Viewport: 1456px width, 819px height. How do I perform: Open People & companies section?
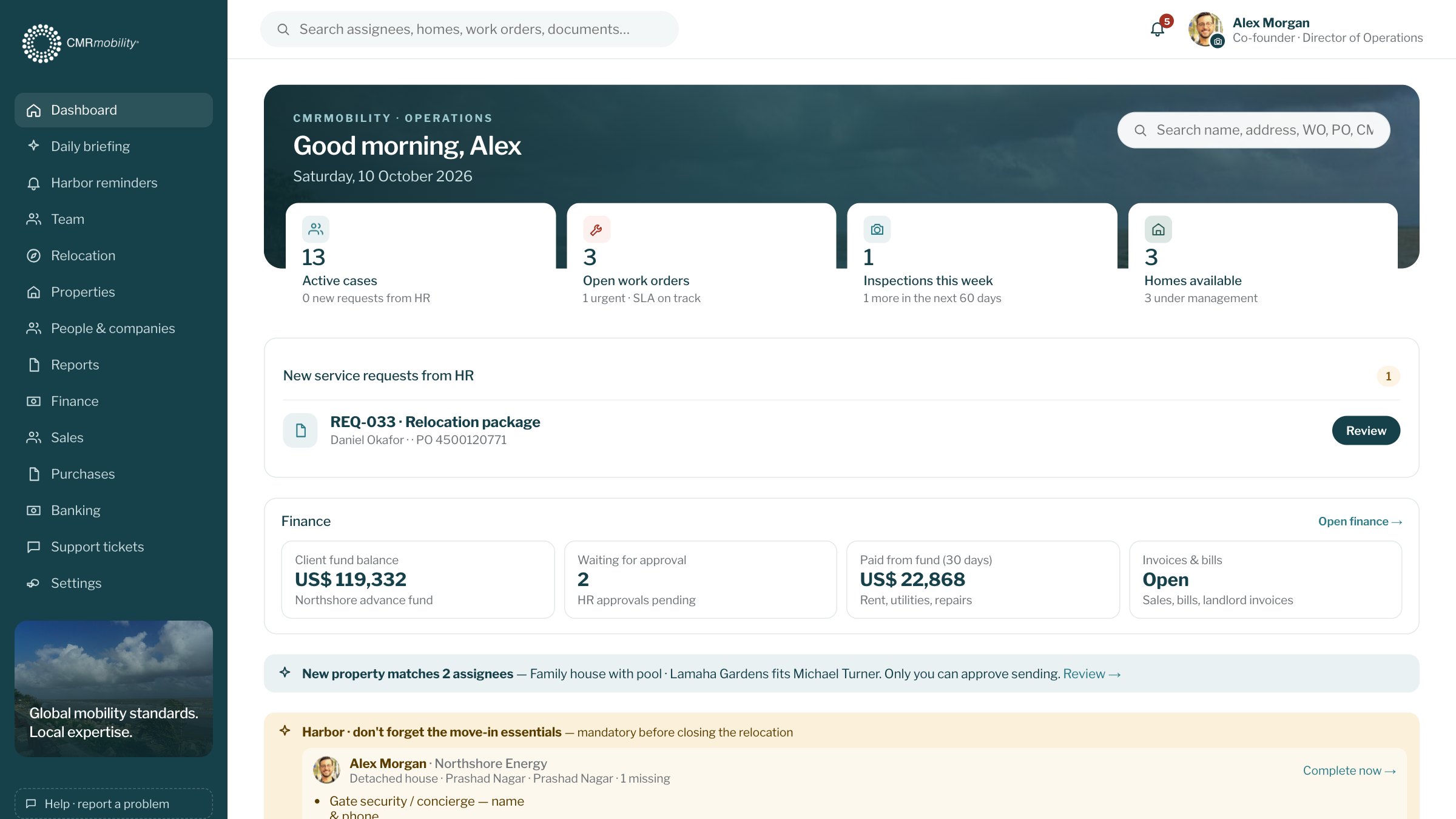click(113, 328)
